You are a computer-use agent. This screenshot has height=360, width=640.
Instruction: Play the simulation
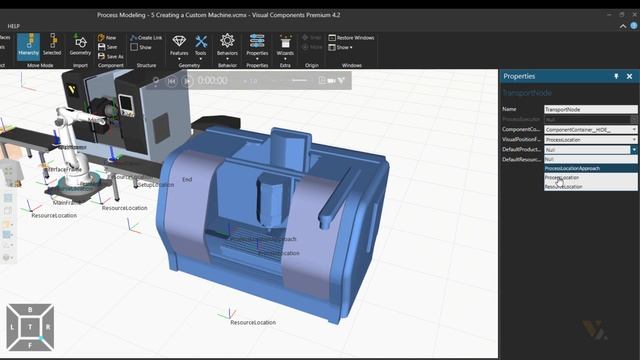point(187,81)
